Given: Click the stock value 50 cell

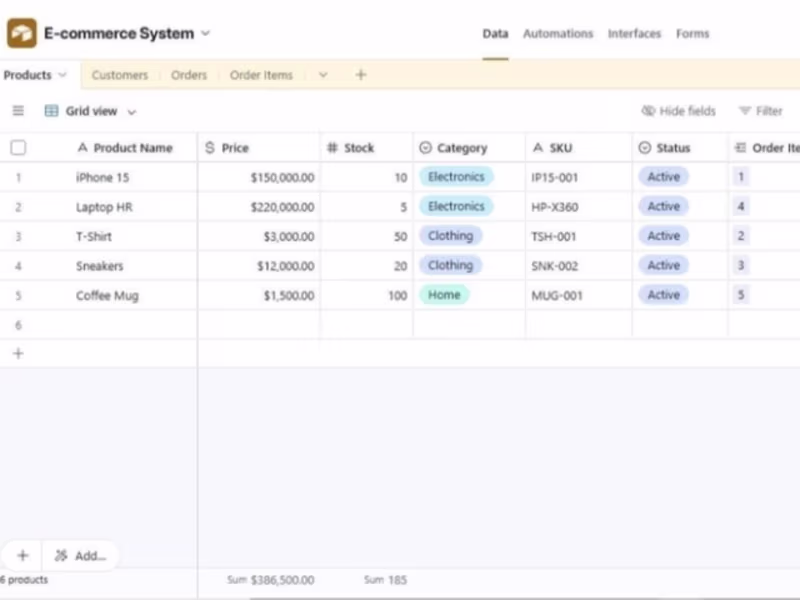Looking at the screenshot, I should pyautogui.click(x=366, y=237).
